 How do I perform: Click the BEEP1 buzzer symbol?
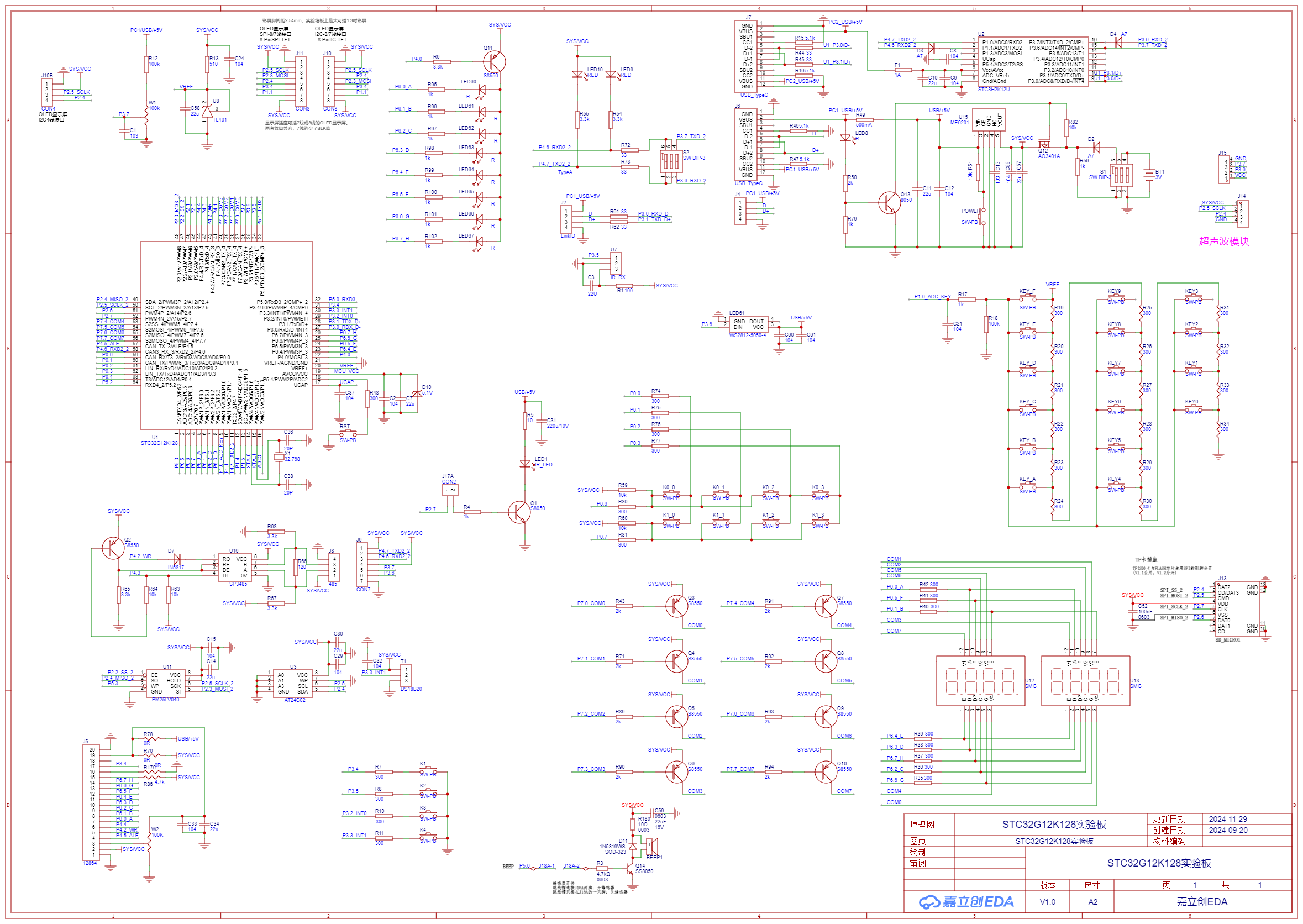651,847
